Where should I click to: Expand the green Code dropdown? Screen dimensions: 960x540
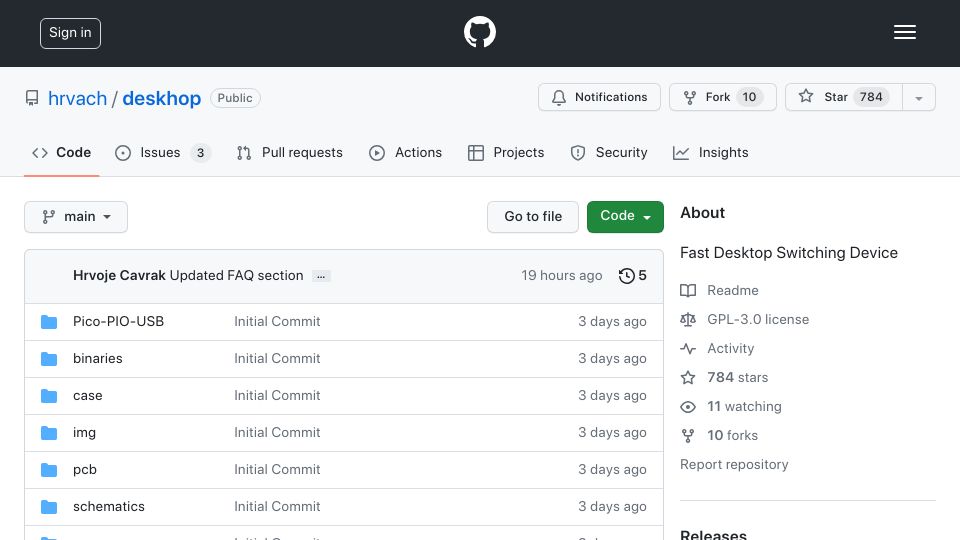click(625, 217)
